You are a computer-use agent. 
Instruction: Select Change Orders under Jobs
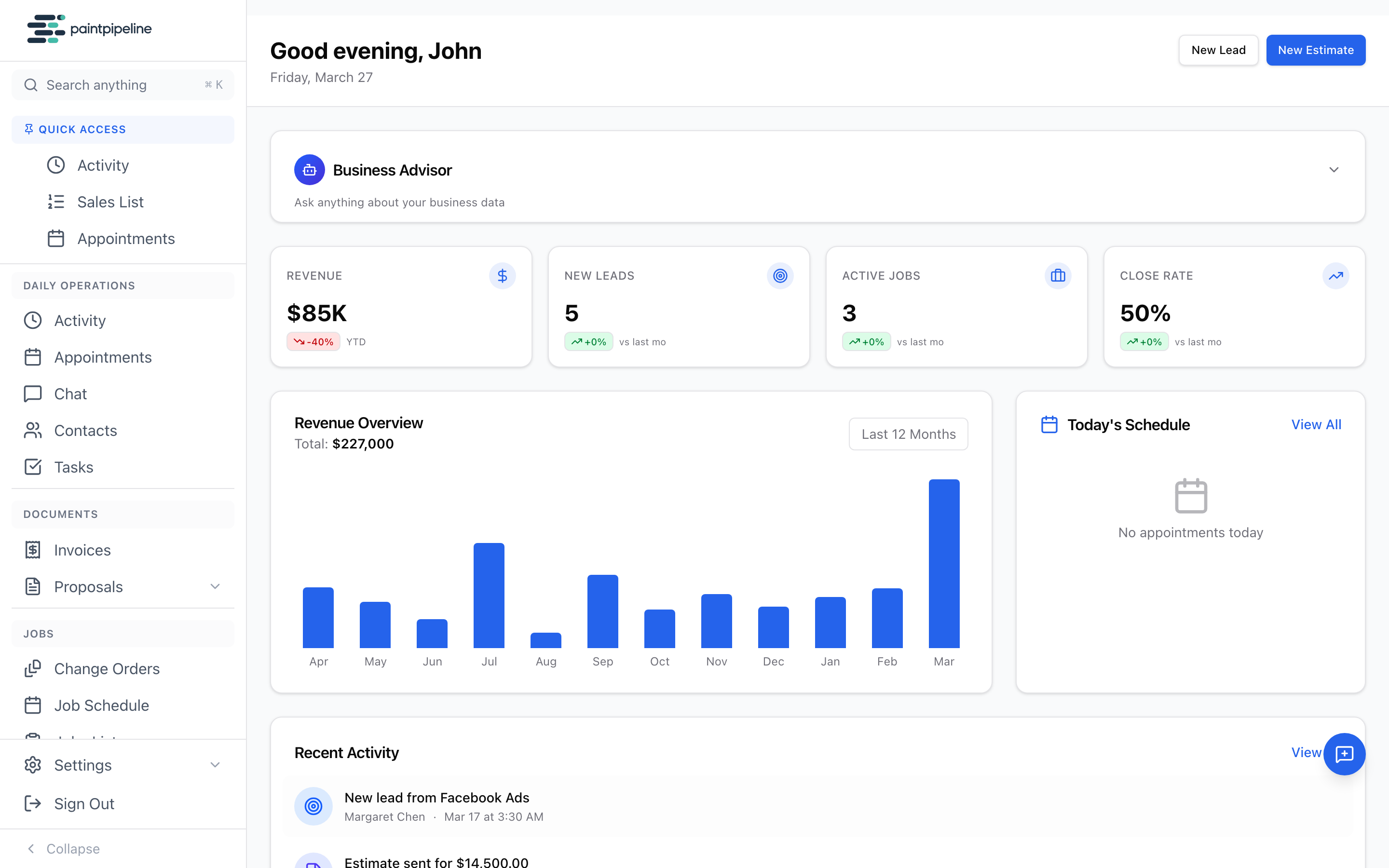[107, 668]
